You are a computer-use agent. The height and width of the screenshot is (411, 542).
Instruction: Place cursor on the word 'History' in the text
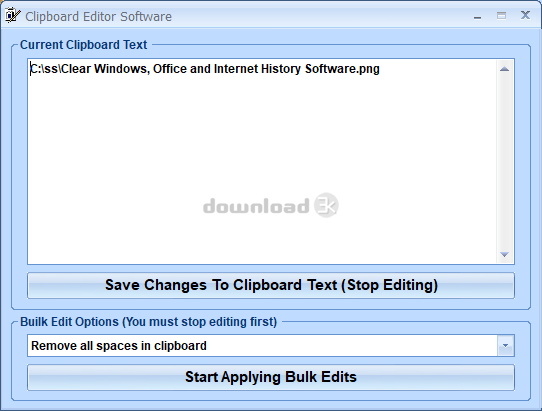(x=281, y=69)
